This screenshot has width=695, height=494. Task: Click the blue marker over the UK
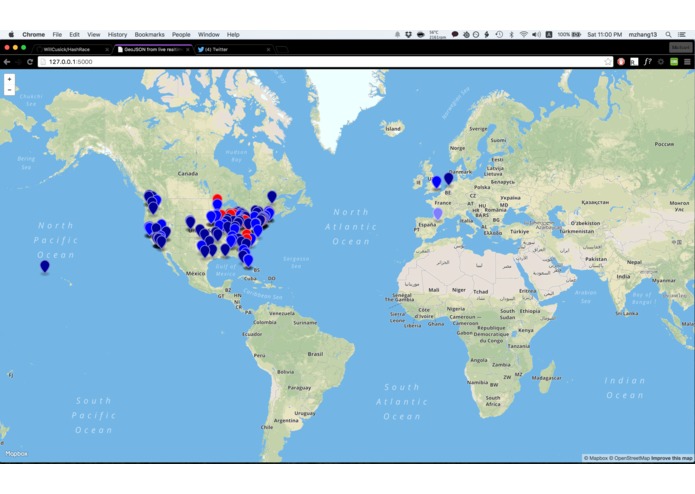(x=437, y=182)
